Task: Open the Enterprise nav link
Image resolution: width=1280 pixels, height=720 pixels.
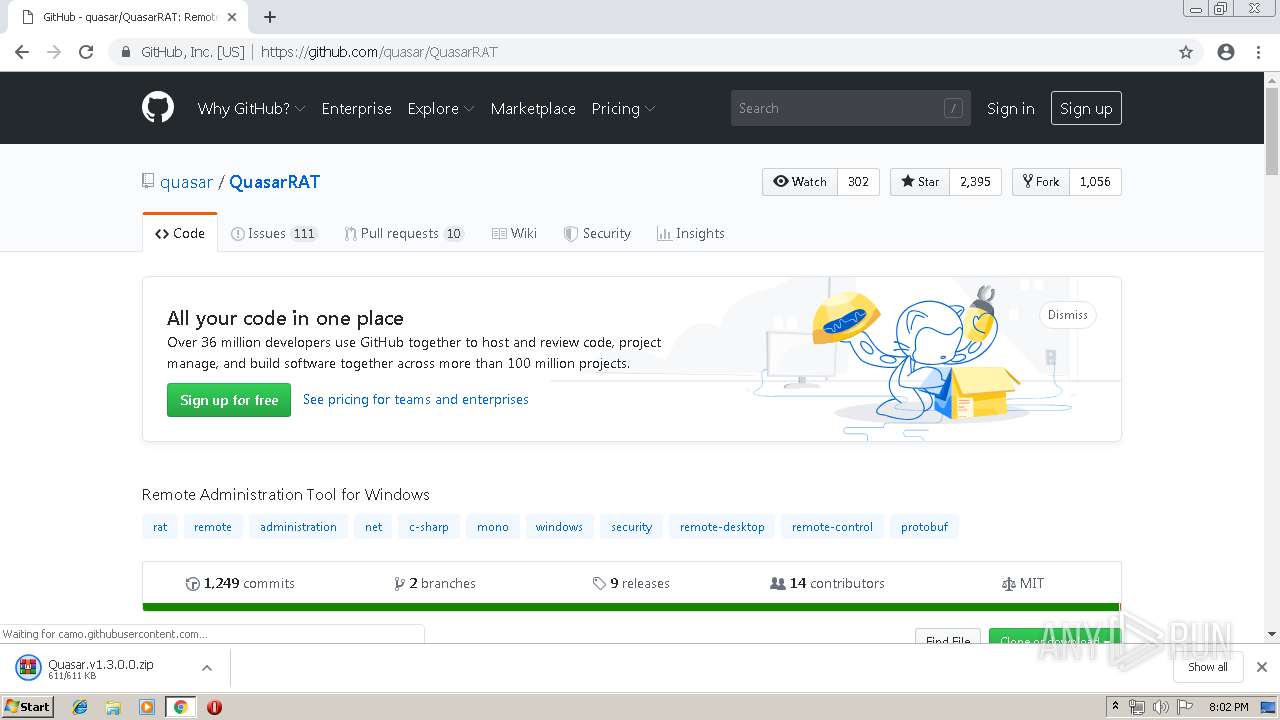Action: coord(356,108)
